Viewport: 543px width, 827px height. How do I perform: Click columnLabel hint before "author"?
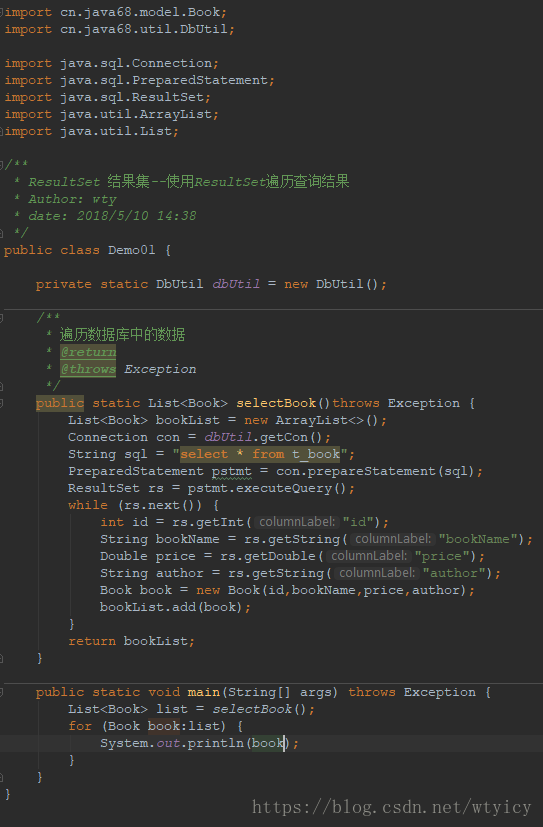[376, 573]
